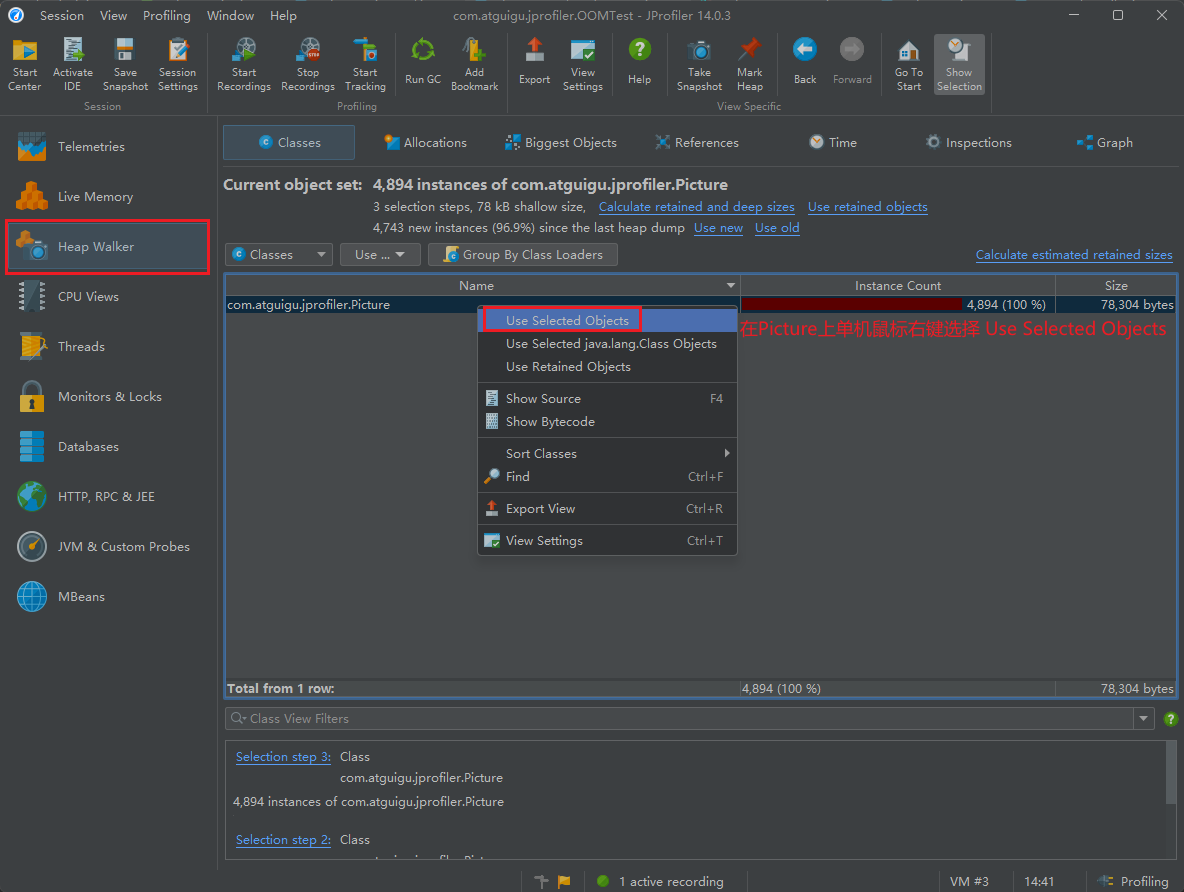The width and height of the screenshot is (1184, 892).
Task: Switch to the Allocations view tab
Action: point(425,143)
